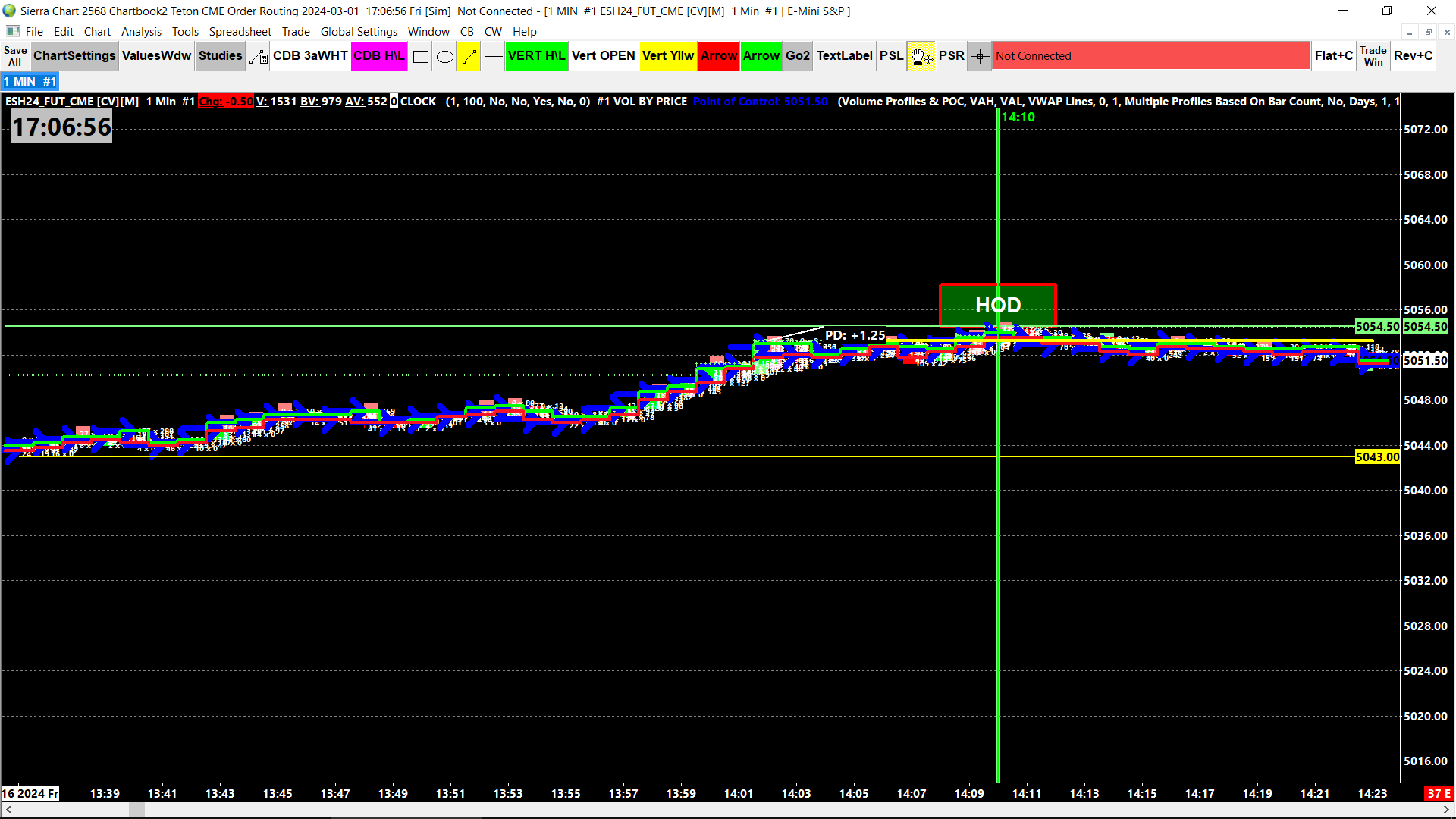Select the yellow line drawing tool
The image size is (1456, 819).
click(469, 56)
